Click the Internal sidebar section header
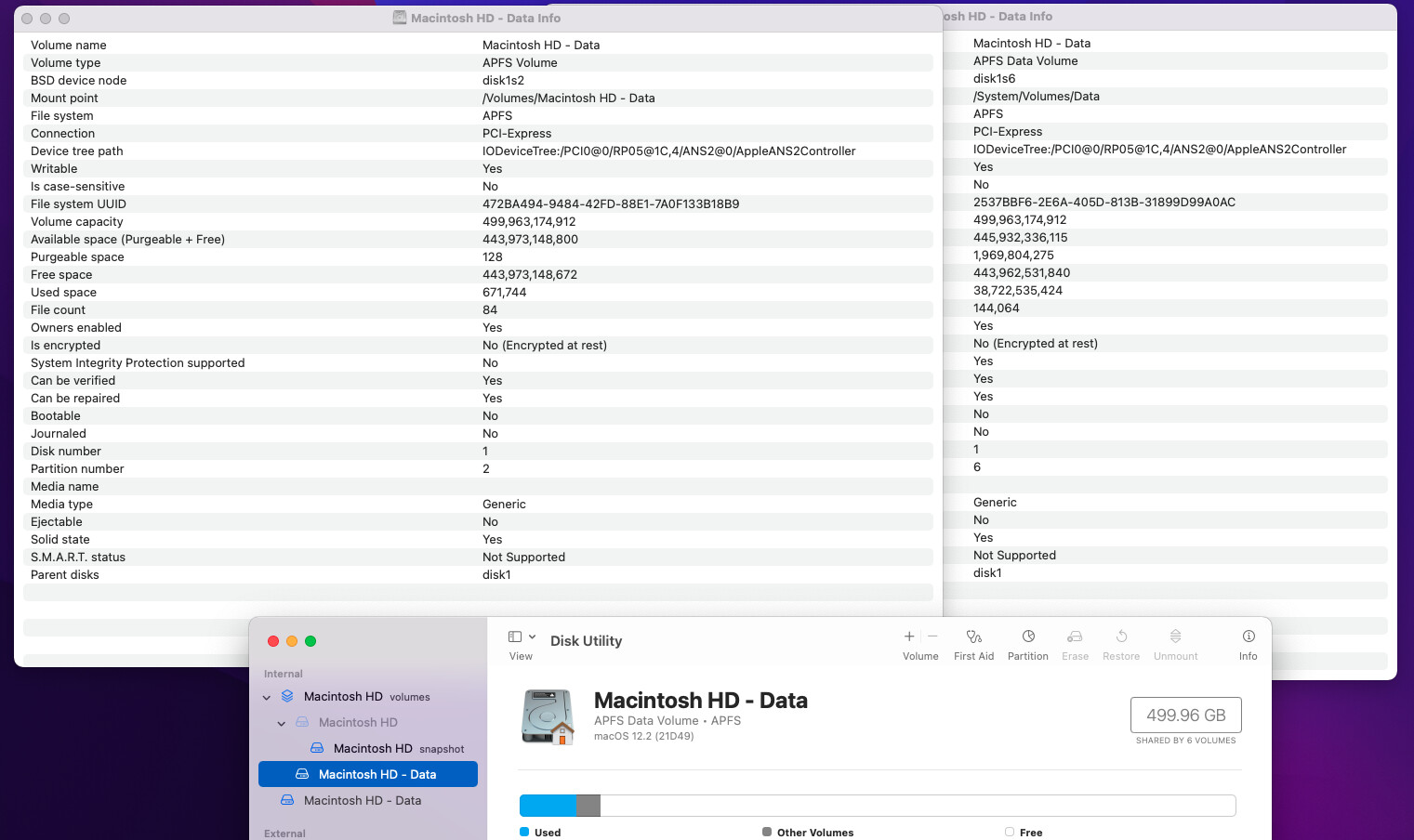 pos(284,674)
